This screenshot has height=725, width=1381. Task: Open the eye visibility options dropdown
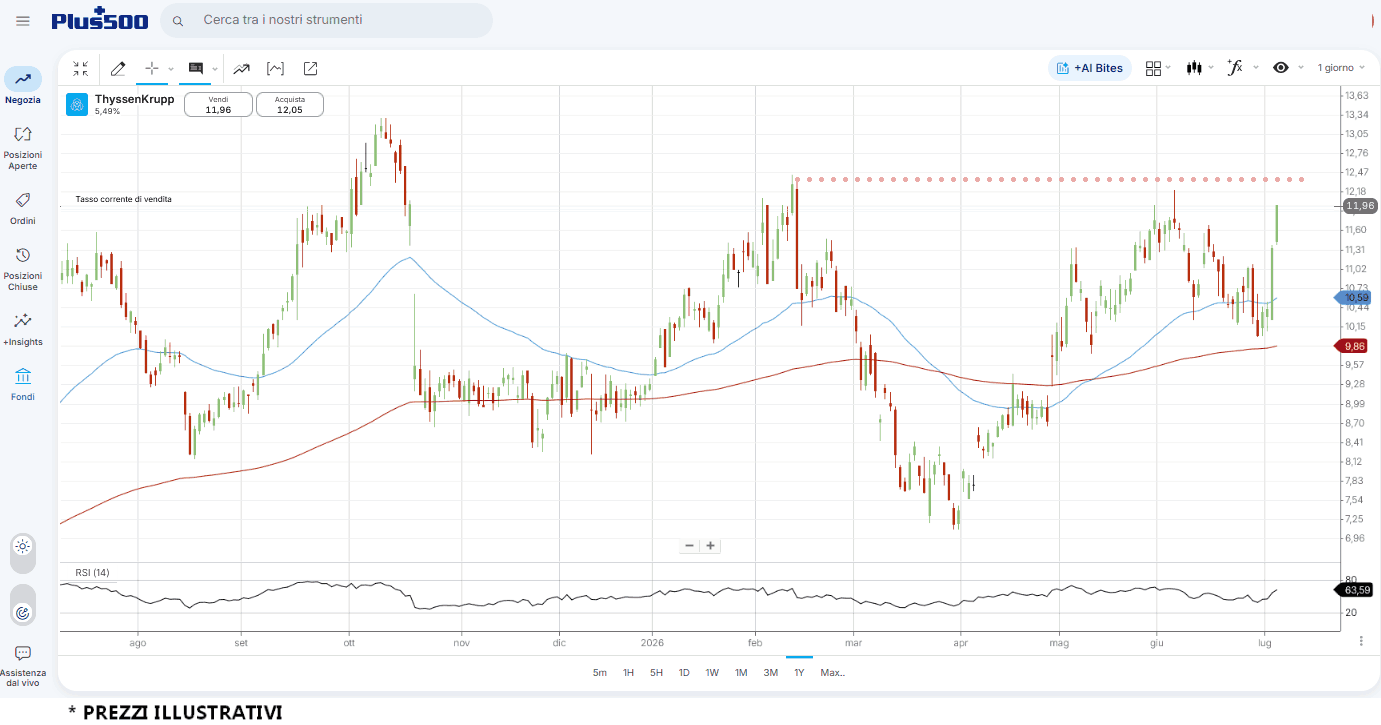tap(1288, 68)
